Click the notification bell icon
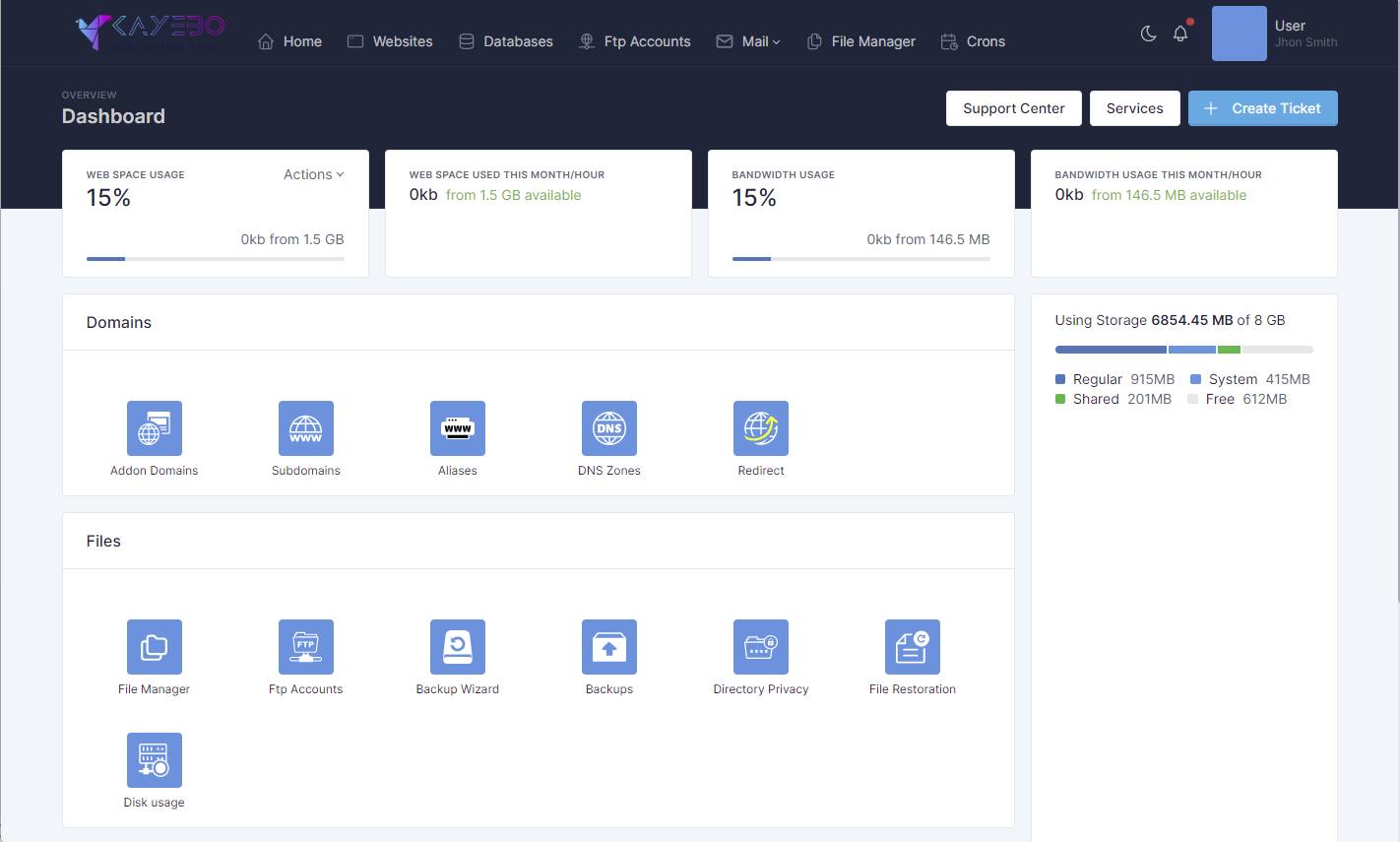 [x=1180, y=33]
